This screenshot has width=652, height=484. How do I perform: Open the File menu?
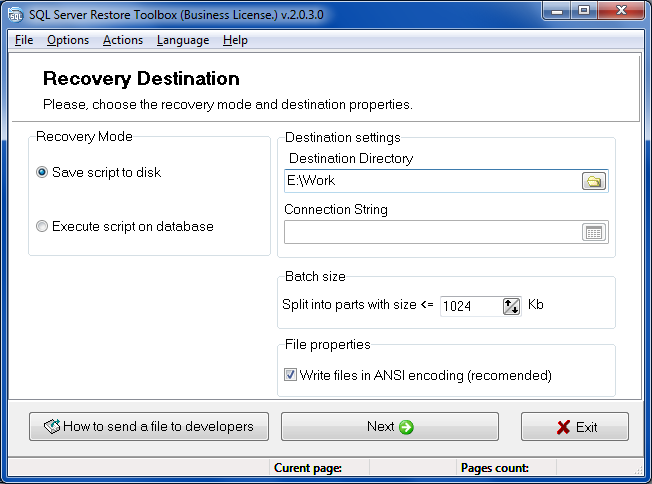pos(24,40)
